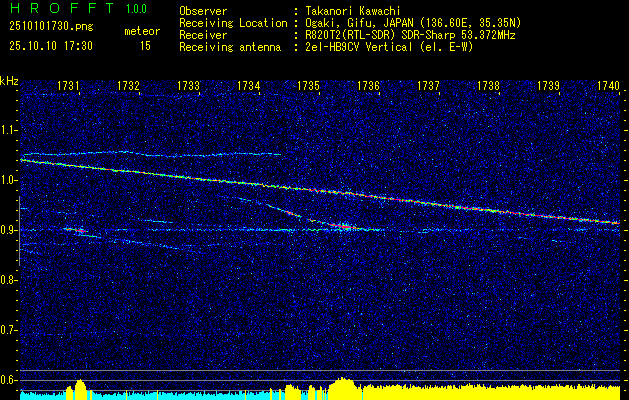Click the 0.9 frequency axis label
The height and width of the screenshot is (400, 629).
(x=9, y=230)
